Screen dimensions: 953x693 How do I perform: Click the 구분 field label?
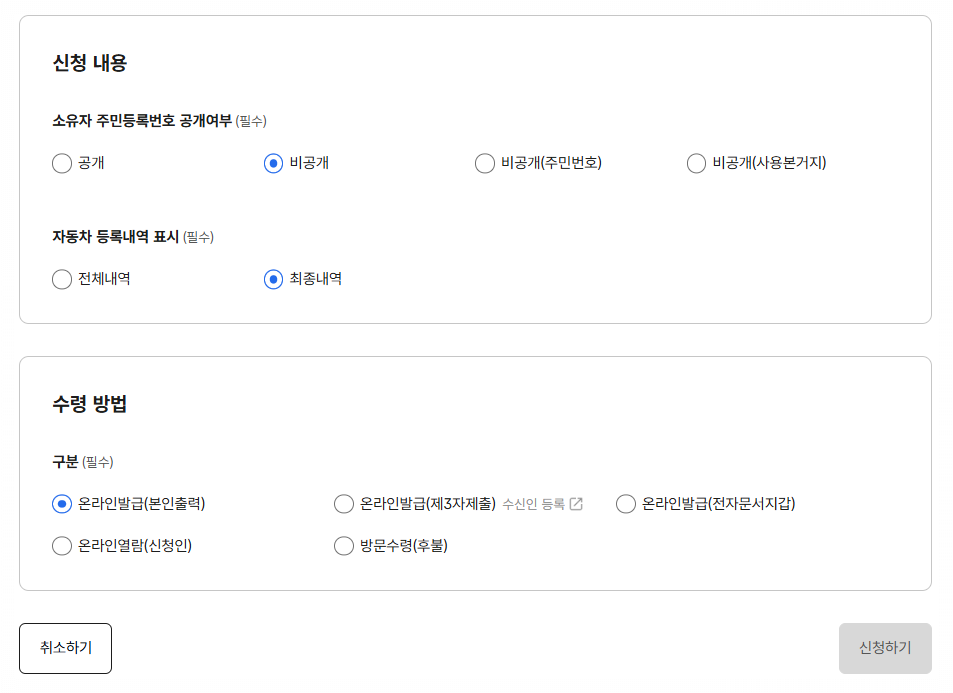[66, 461]
